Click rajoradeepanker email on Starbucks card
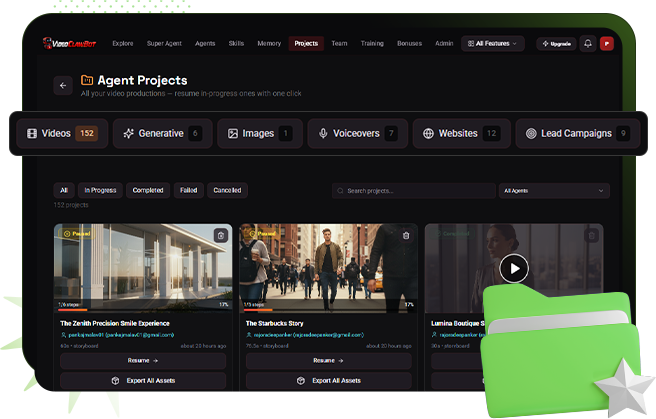 pyautogui.click(x=309, y=335)
